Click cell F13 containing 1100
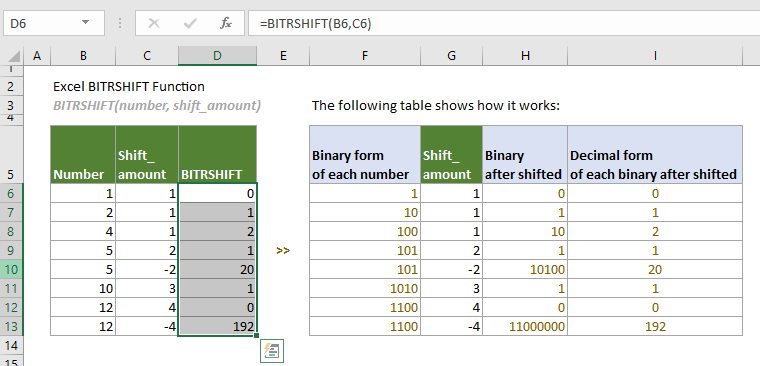 365,326
